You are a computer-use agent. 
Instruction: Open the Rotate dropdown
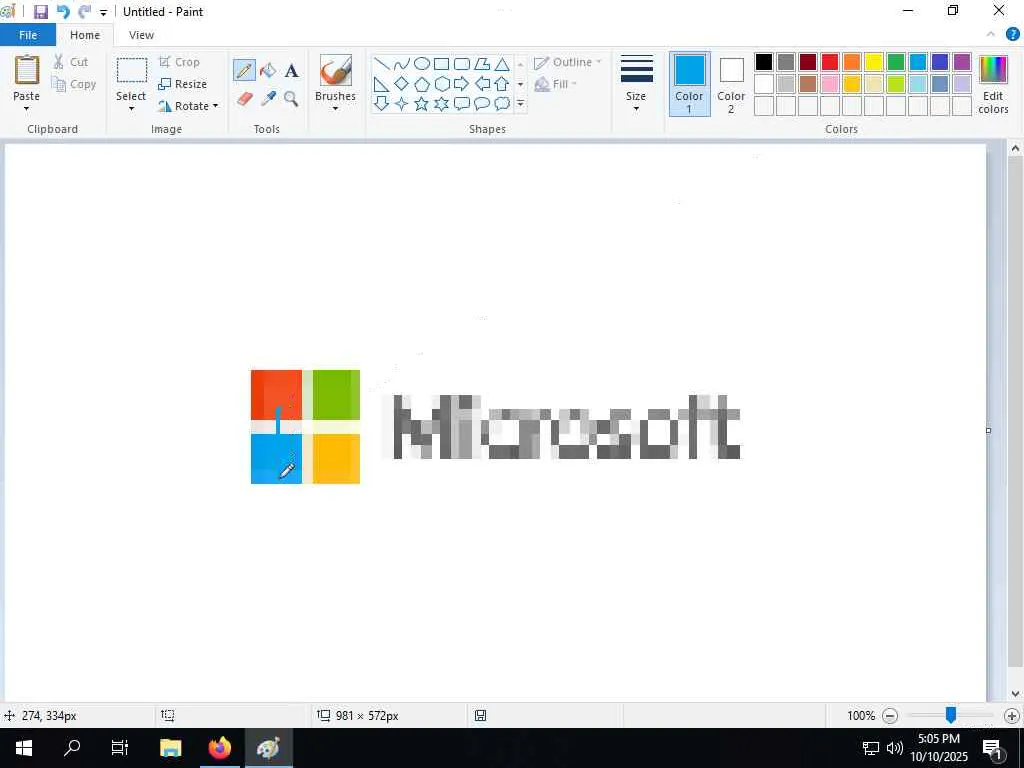(x=188, y=106)
